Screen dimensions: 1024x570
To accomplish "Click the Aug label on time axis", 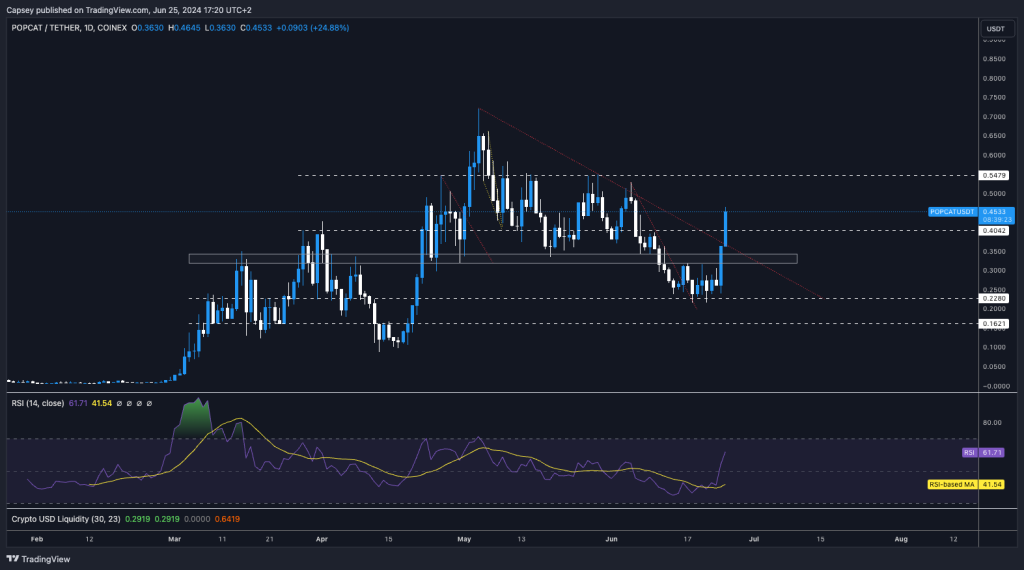I will (x=901, y=539).
